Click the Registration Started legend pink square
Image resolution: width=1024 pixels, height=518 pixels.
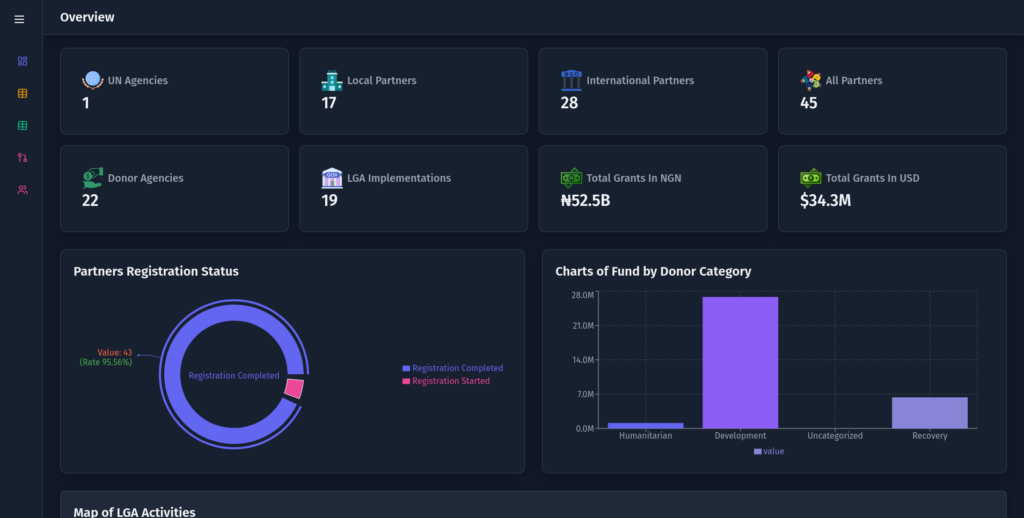(406, 381)
